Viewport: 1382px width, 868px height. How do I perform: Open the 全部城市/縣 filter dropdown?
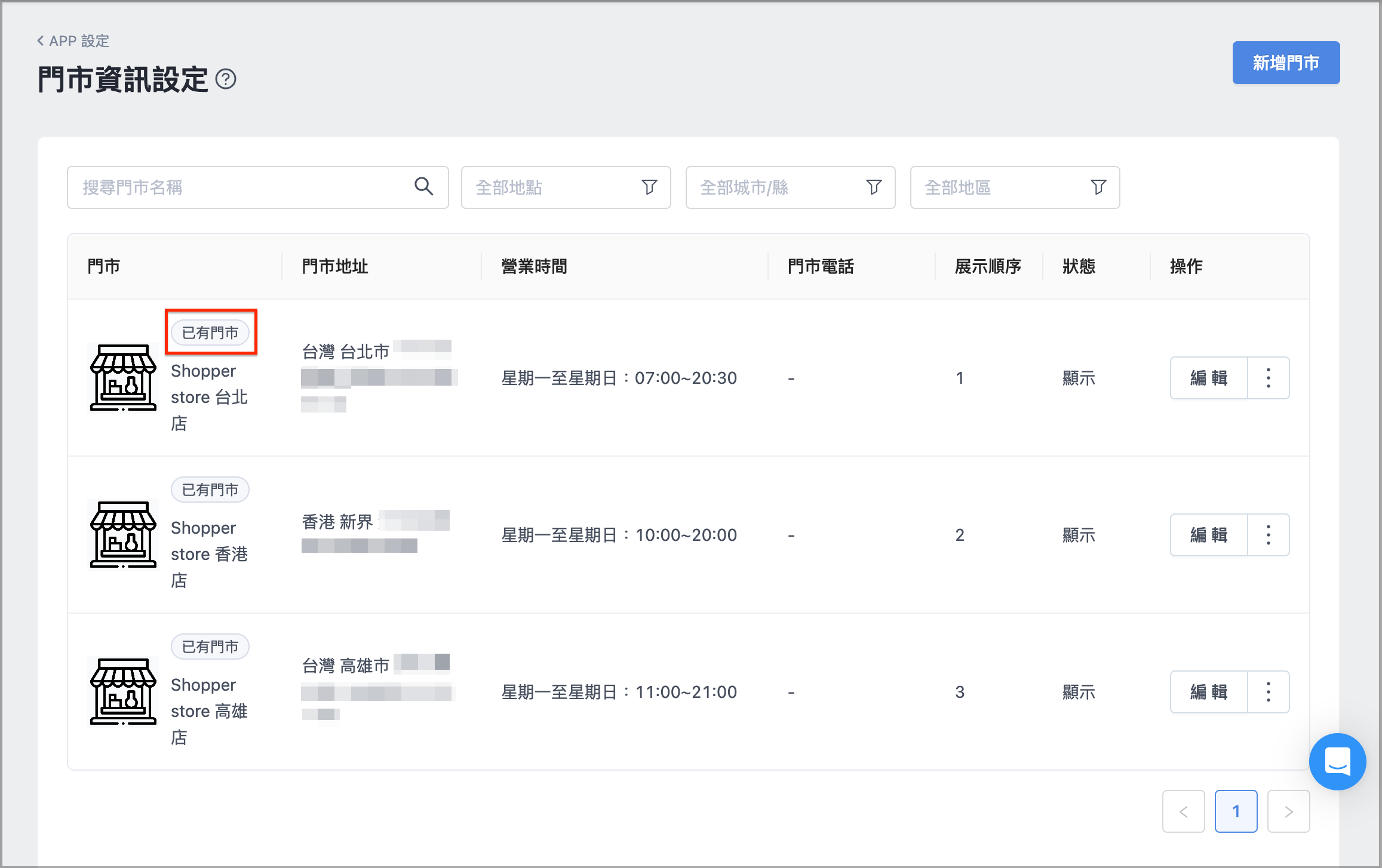790,187
